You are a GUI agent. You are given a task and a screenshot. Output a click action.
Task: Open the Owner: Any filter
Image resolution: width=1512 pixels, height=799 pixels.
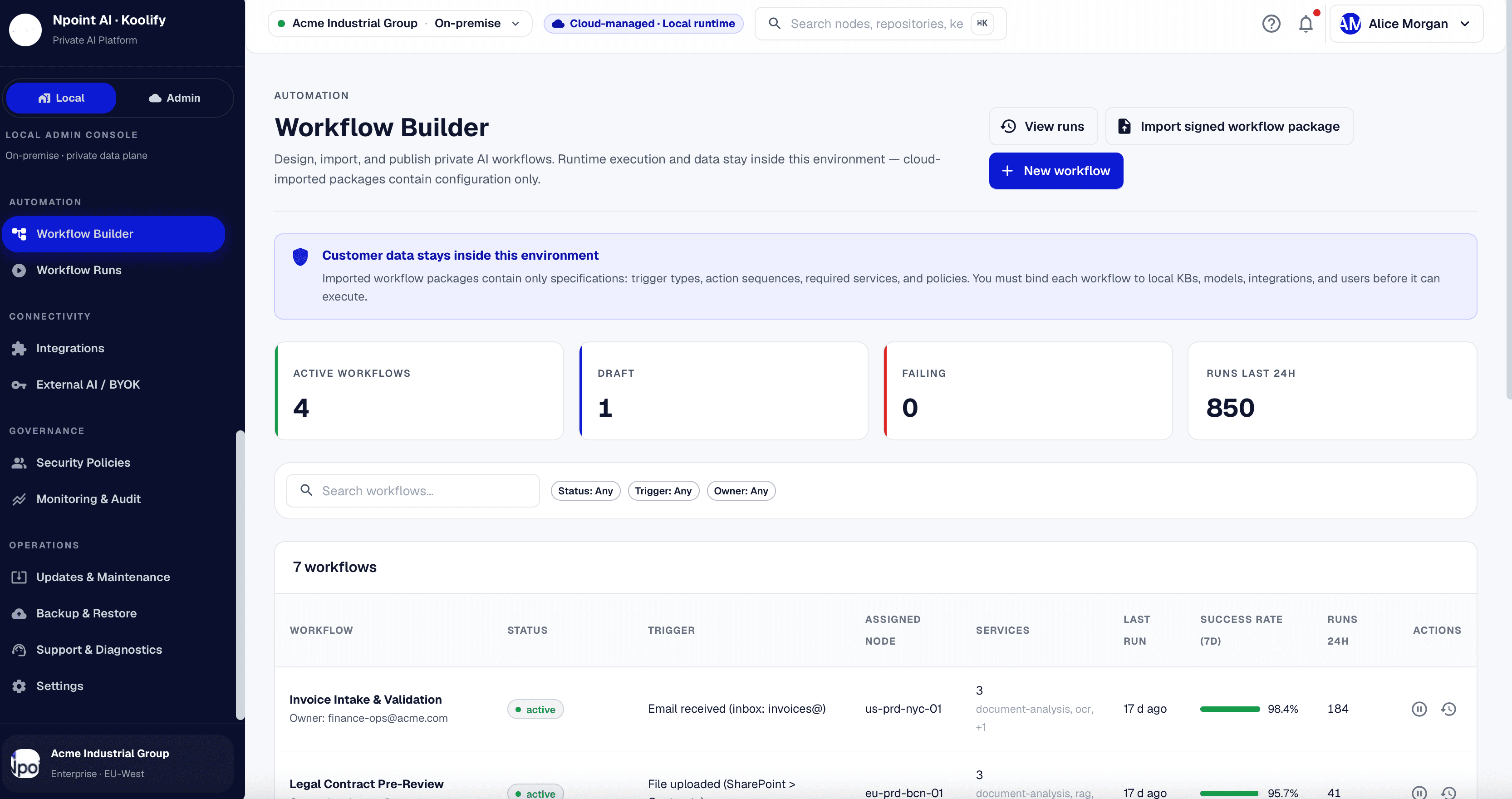[x=741, y=491]
